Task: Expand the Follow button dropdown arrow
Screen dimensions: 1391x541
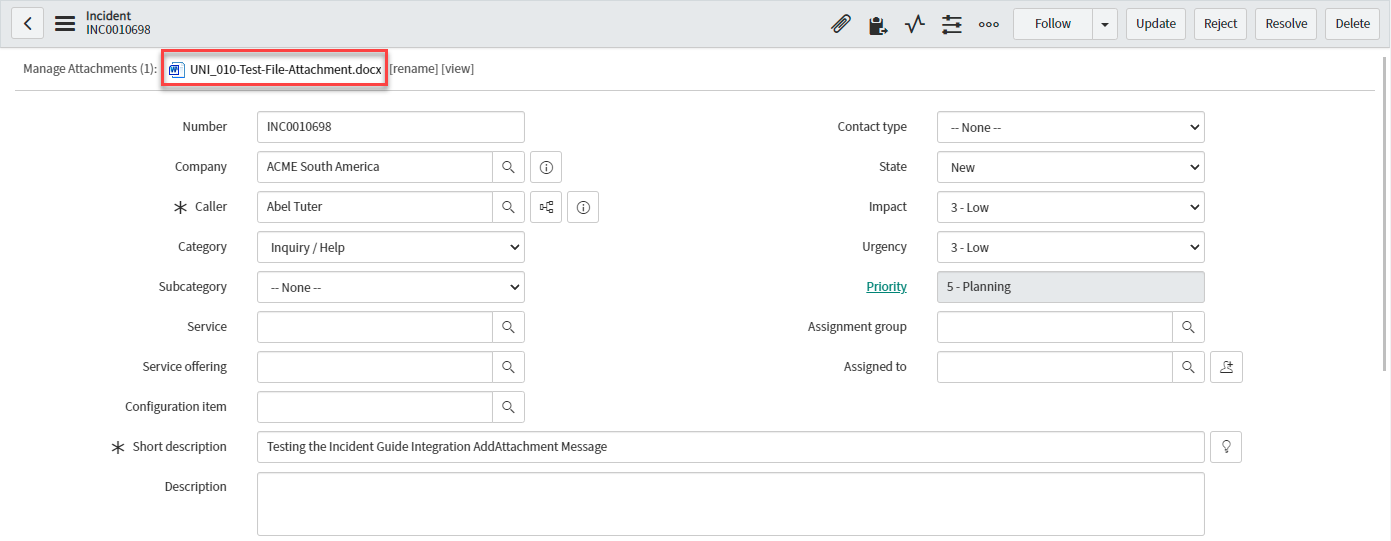Action: click(1105, 24)
